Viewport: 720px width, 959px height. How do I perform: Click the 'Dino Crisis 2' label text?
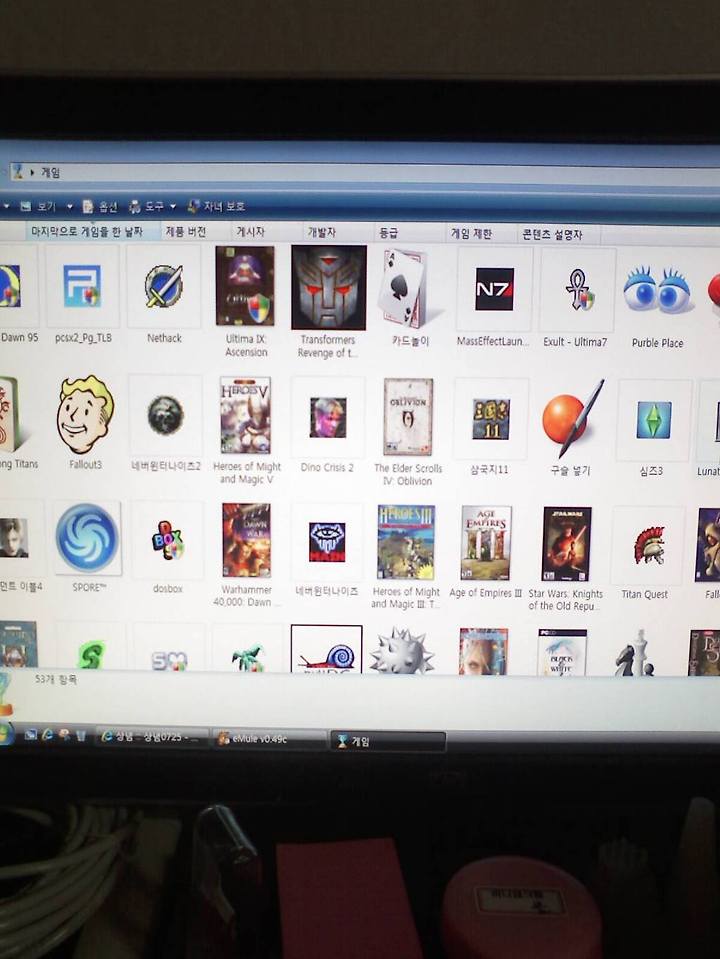[327, 467]
